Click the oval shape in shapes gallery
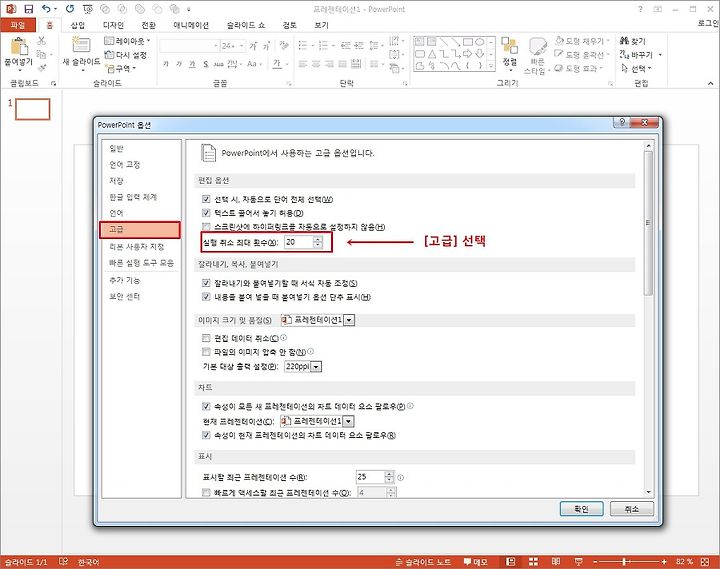This screenshot has height=569, width=720. (x=479, y=42)
